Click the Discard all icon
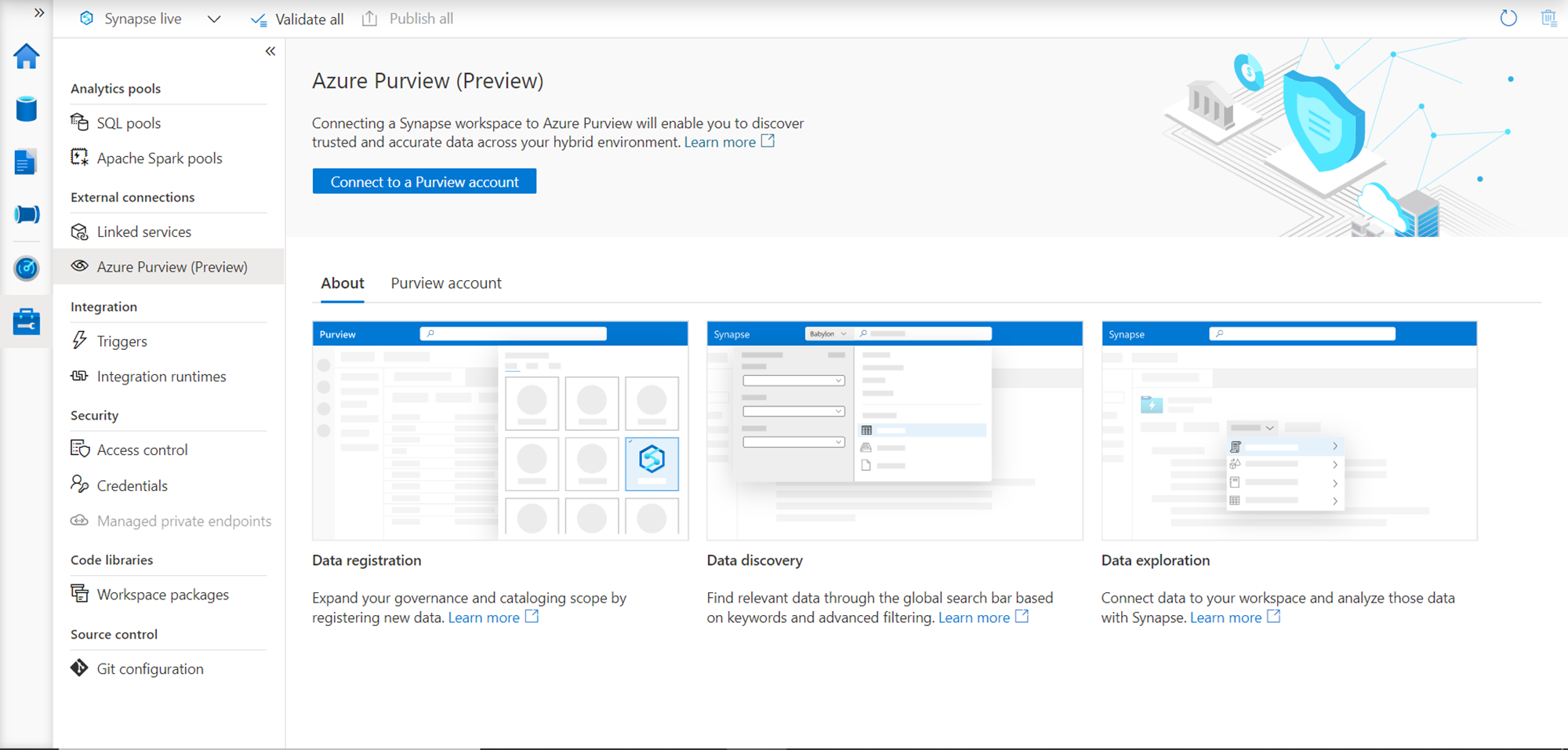The width and height of the screenshot is (1568, 750). coord(1549,18)
